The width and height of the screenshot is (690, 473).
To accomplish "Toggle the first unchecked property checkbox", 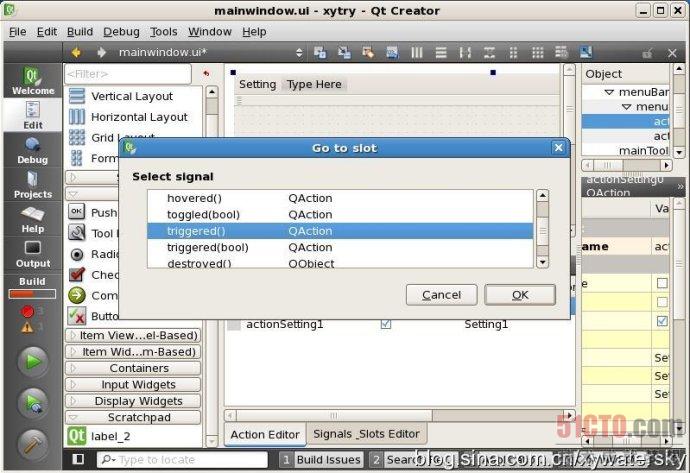I will (x=662, y=283).
